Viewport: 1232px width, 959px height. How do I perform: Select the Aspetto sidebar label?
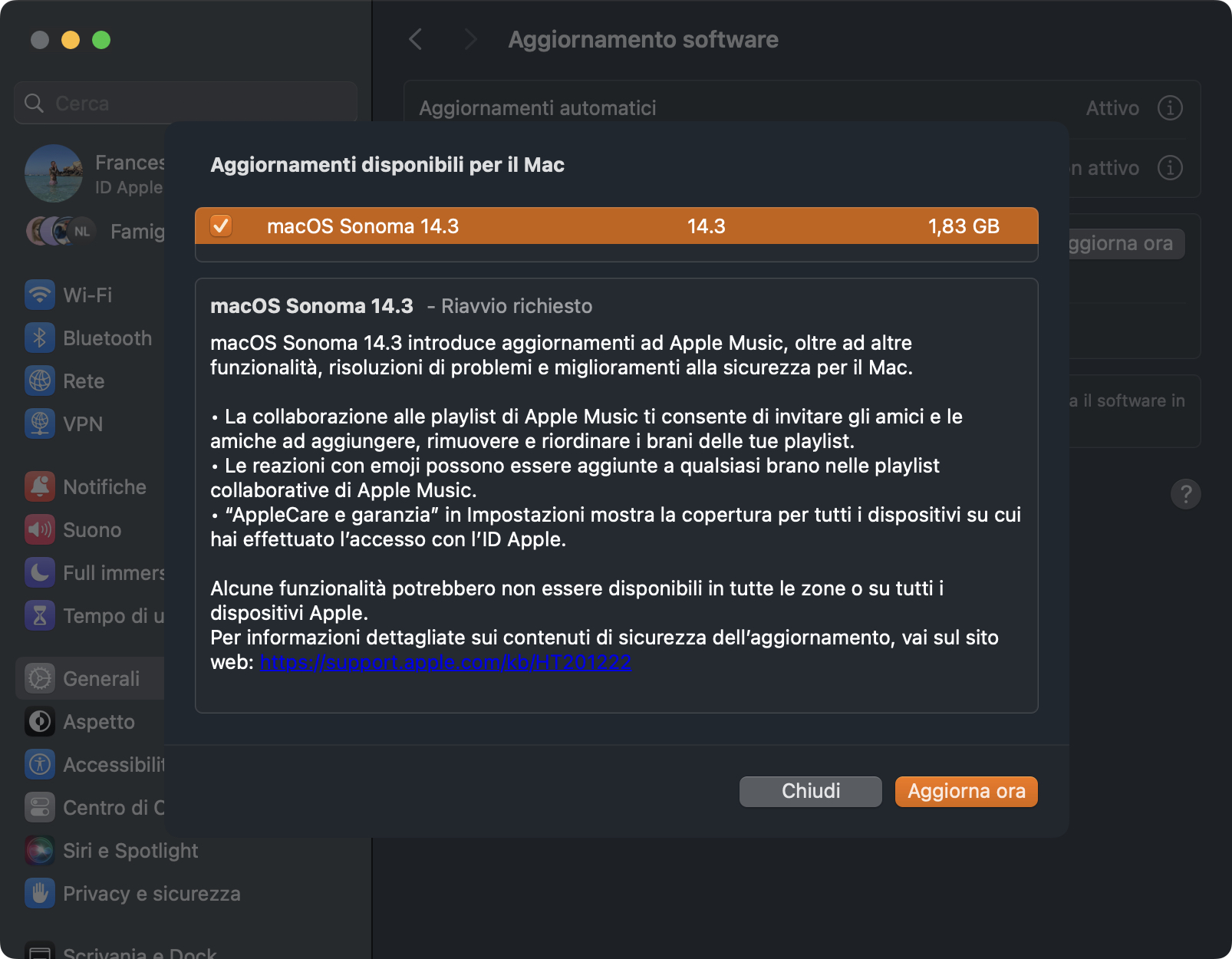[99, 722]
